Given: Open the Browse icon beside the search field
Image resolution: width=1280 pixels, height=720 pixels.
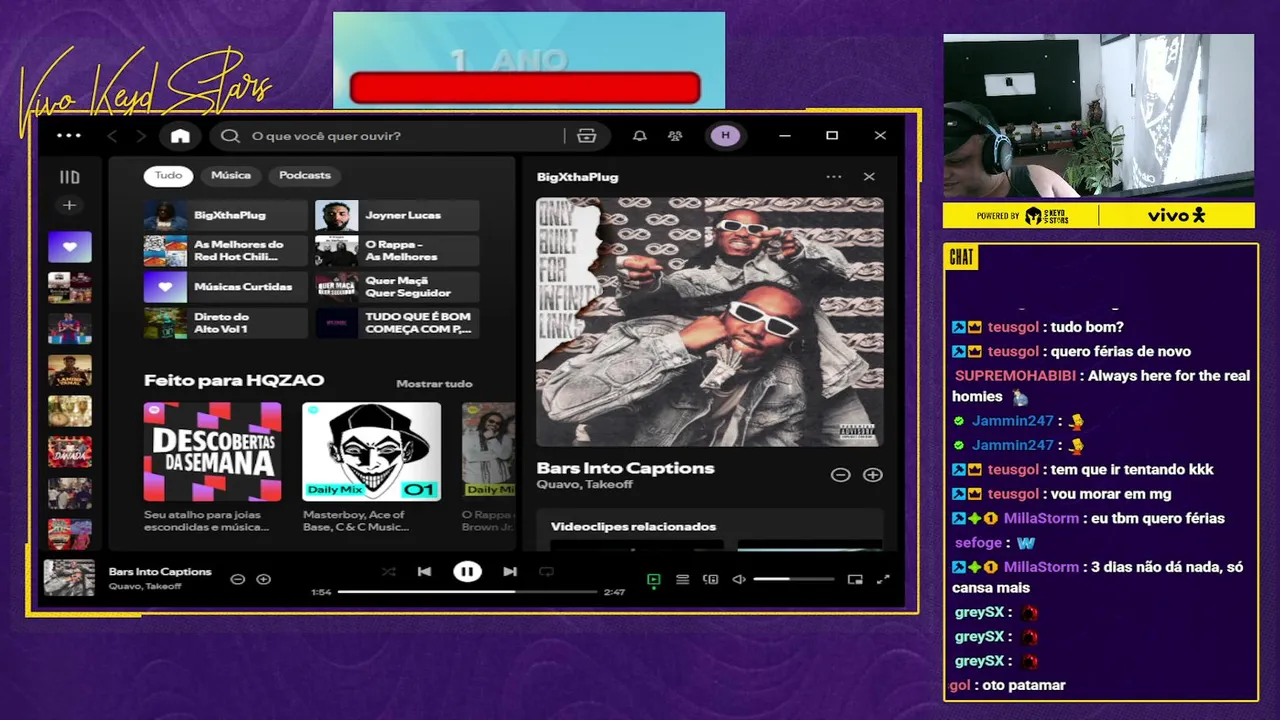Looking at the screenshot, I should (x=587, y=136).
